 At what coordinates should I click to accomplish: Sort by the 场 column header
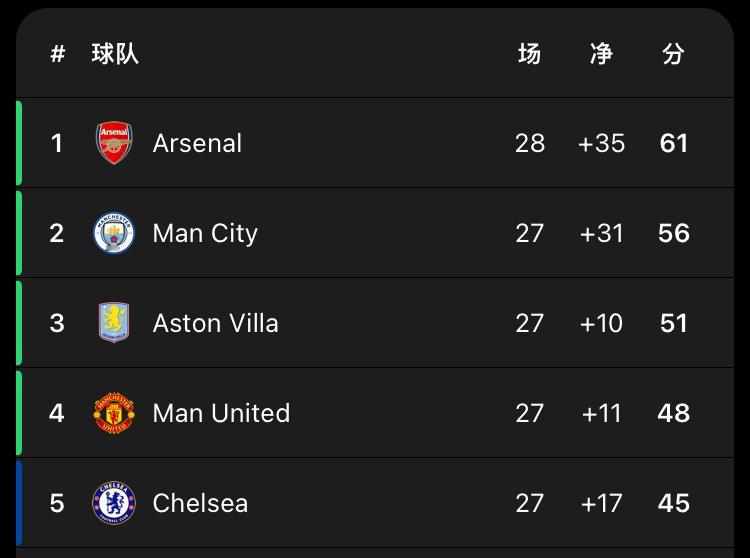pyautogui.click(x=529, y=54)
